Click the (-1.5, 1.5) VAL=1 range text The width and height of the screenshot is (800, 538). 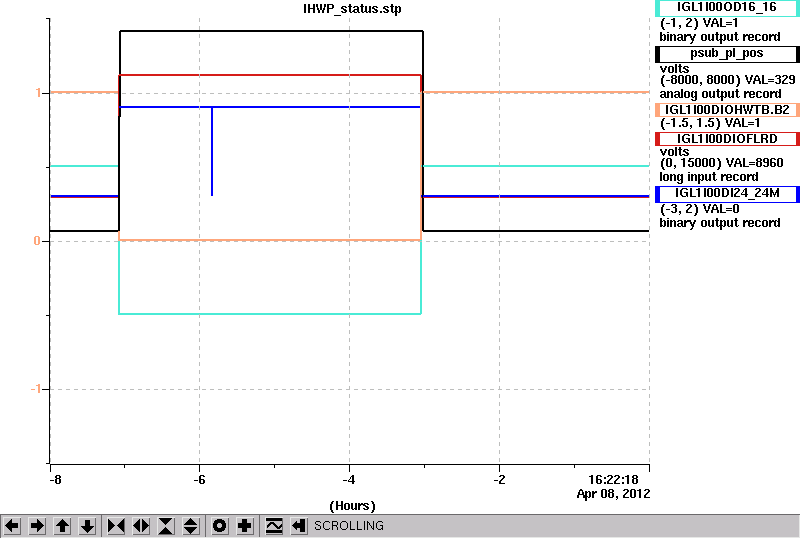tap(710, 123)
